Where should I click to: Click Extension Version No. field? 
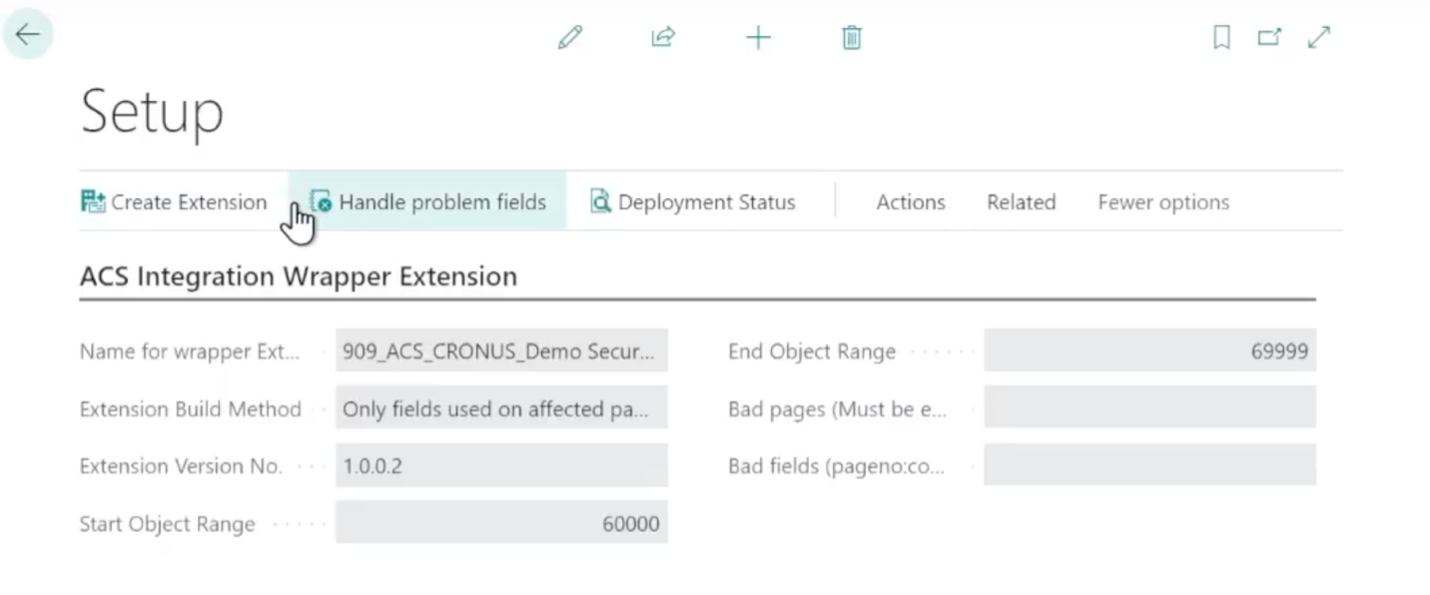click(x=501, y=466)
